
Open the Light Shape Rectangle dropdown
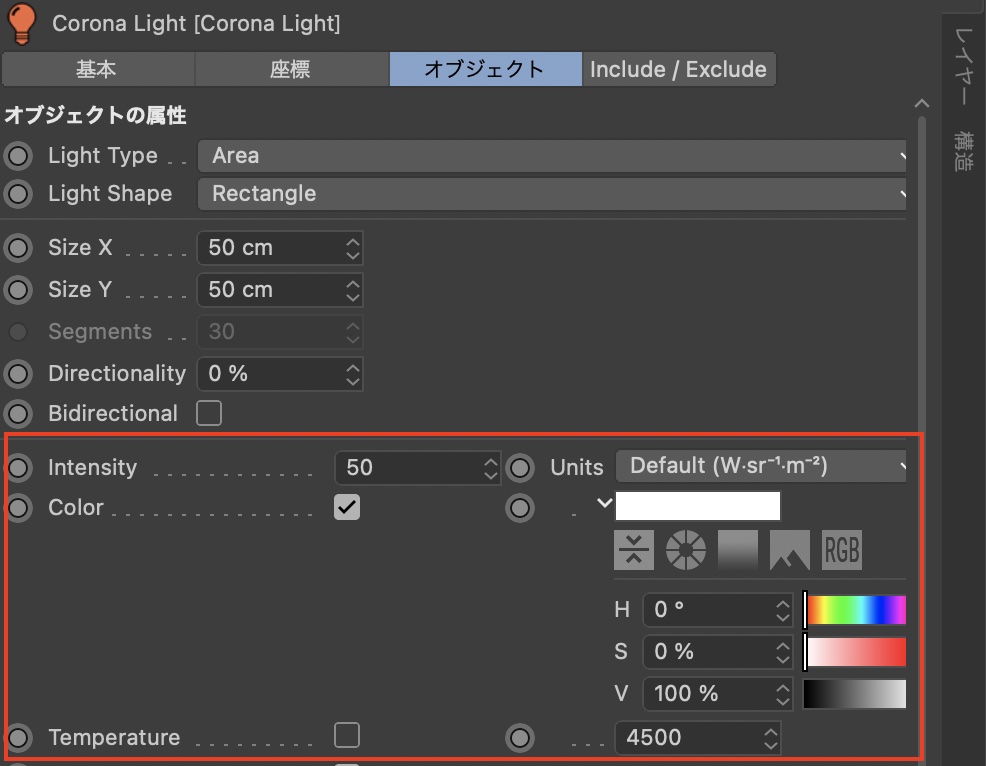tap(553, 194)
